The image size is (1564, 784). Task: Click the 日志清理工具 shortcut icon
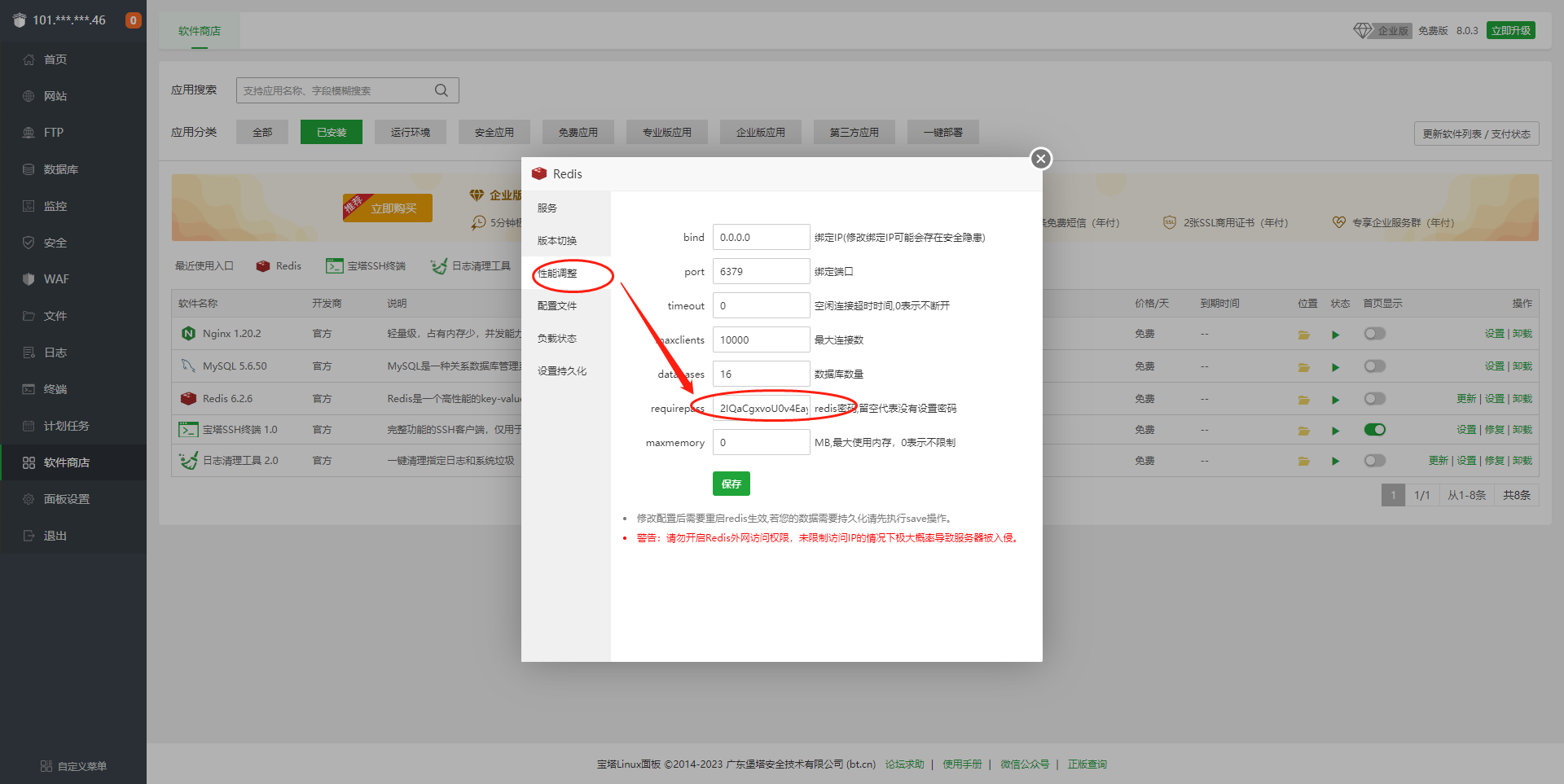[x=439, y=266]
